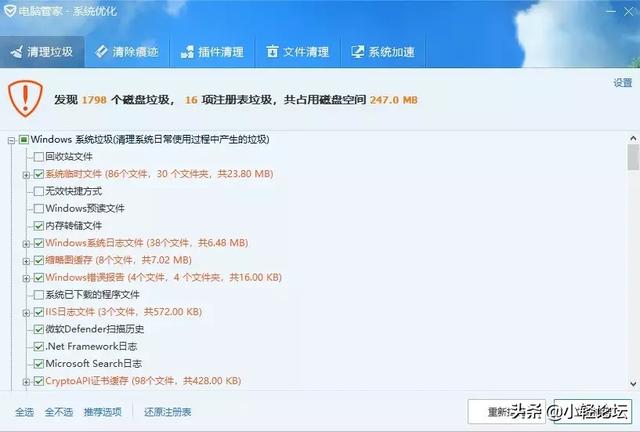Expand the 系统临时文件 item

click(x=27, y=175)
